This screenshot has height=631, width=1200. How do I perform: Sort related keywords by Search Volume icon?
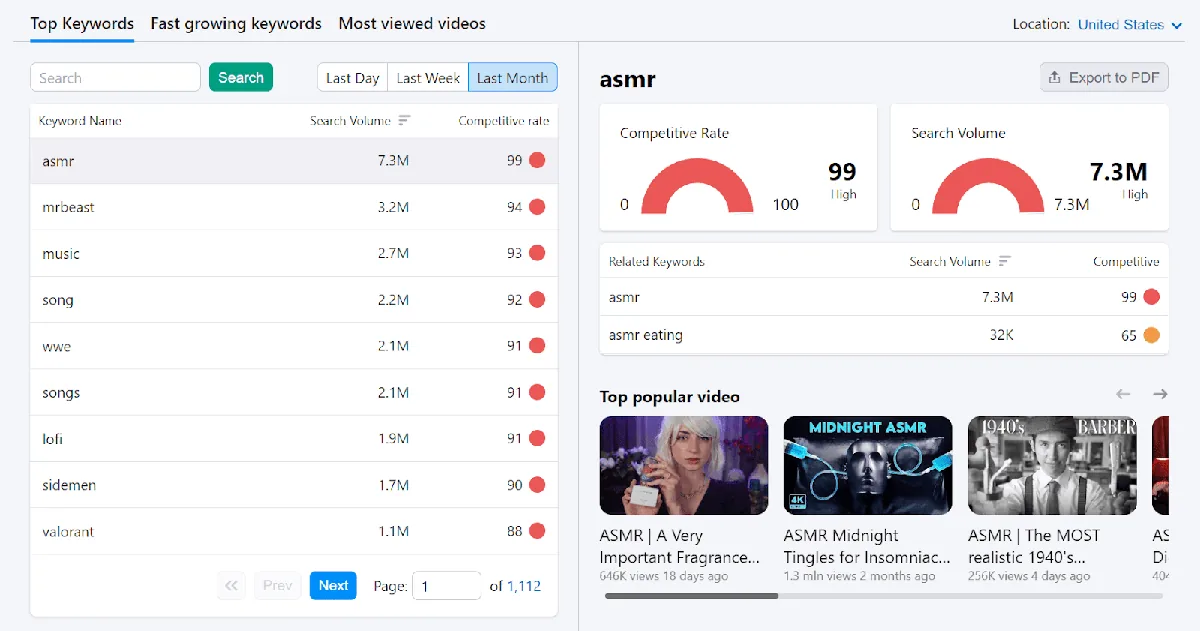pyautogui.click(x=1004, y=262)
